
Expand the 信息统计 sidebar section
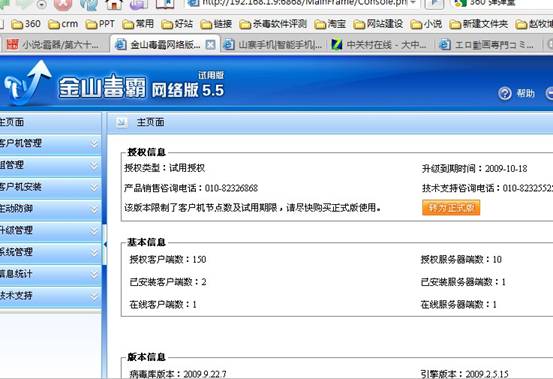50,274
